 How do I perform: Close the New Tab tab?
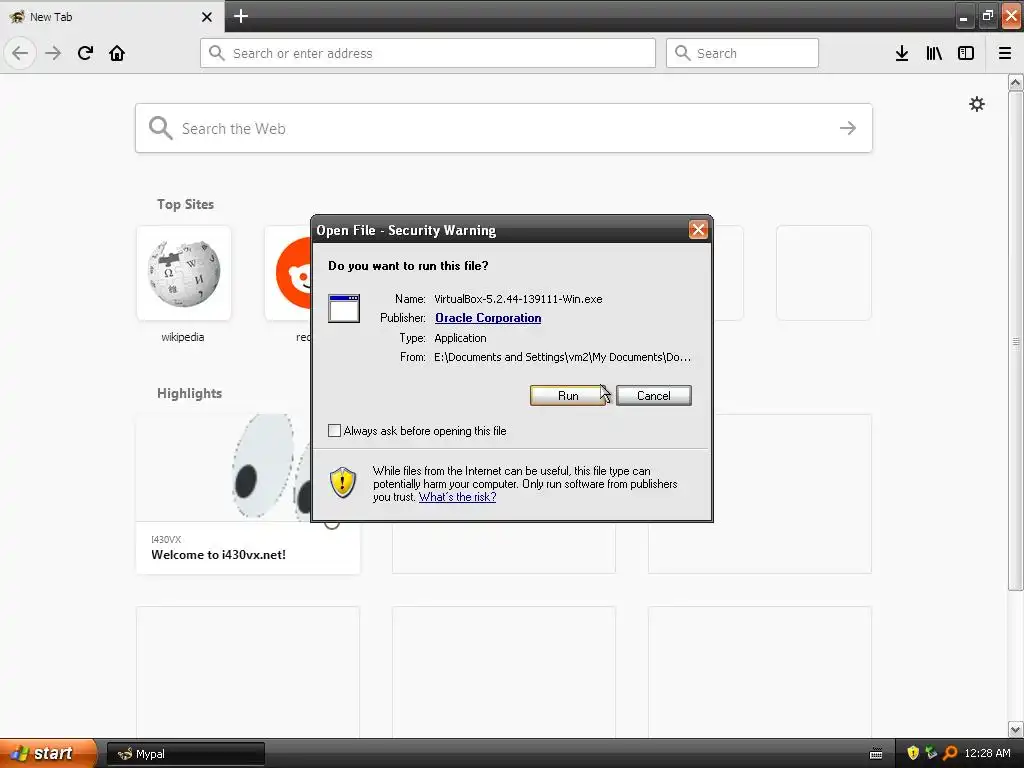[x=207, y=17]
